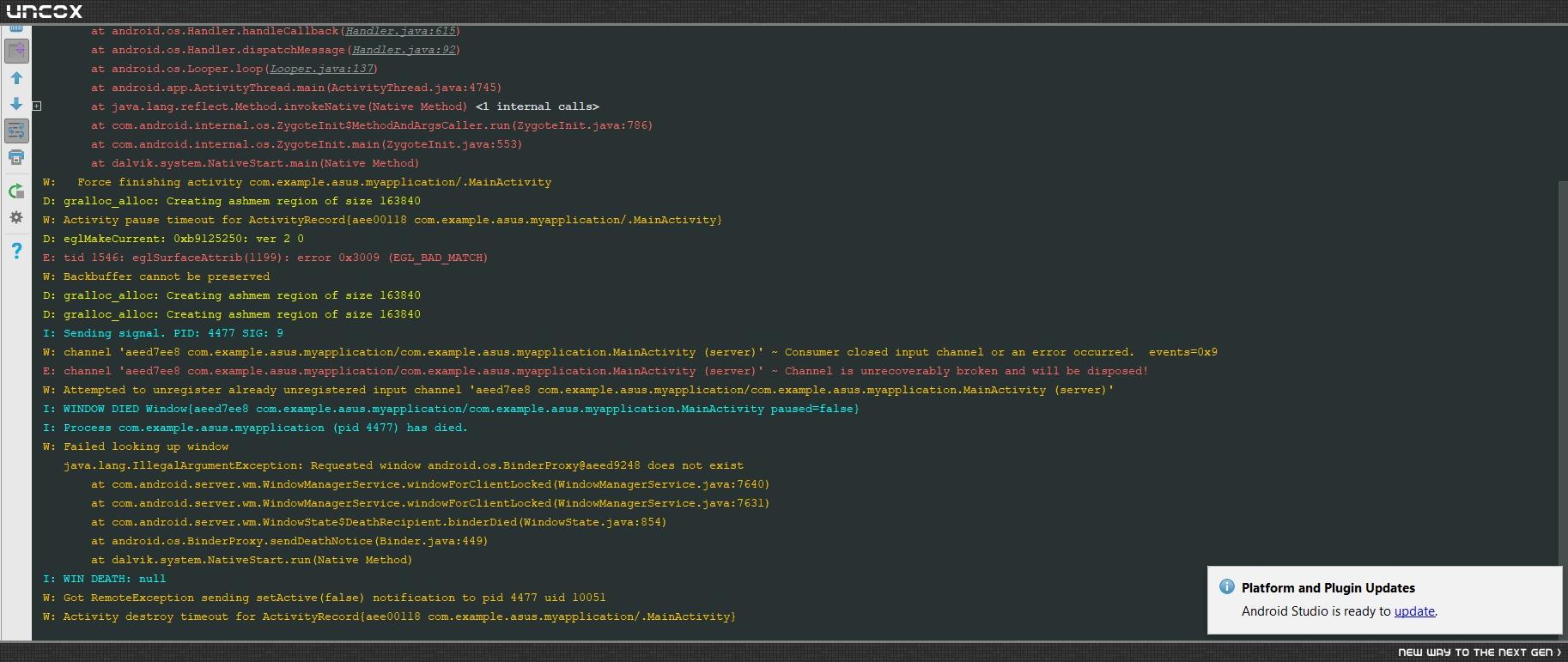Open the Handler.java:92 source link
The height and width of the screenshot is (662, 1568).
click(404, 50)
